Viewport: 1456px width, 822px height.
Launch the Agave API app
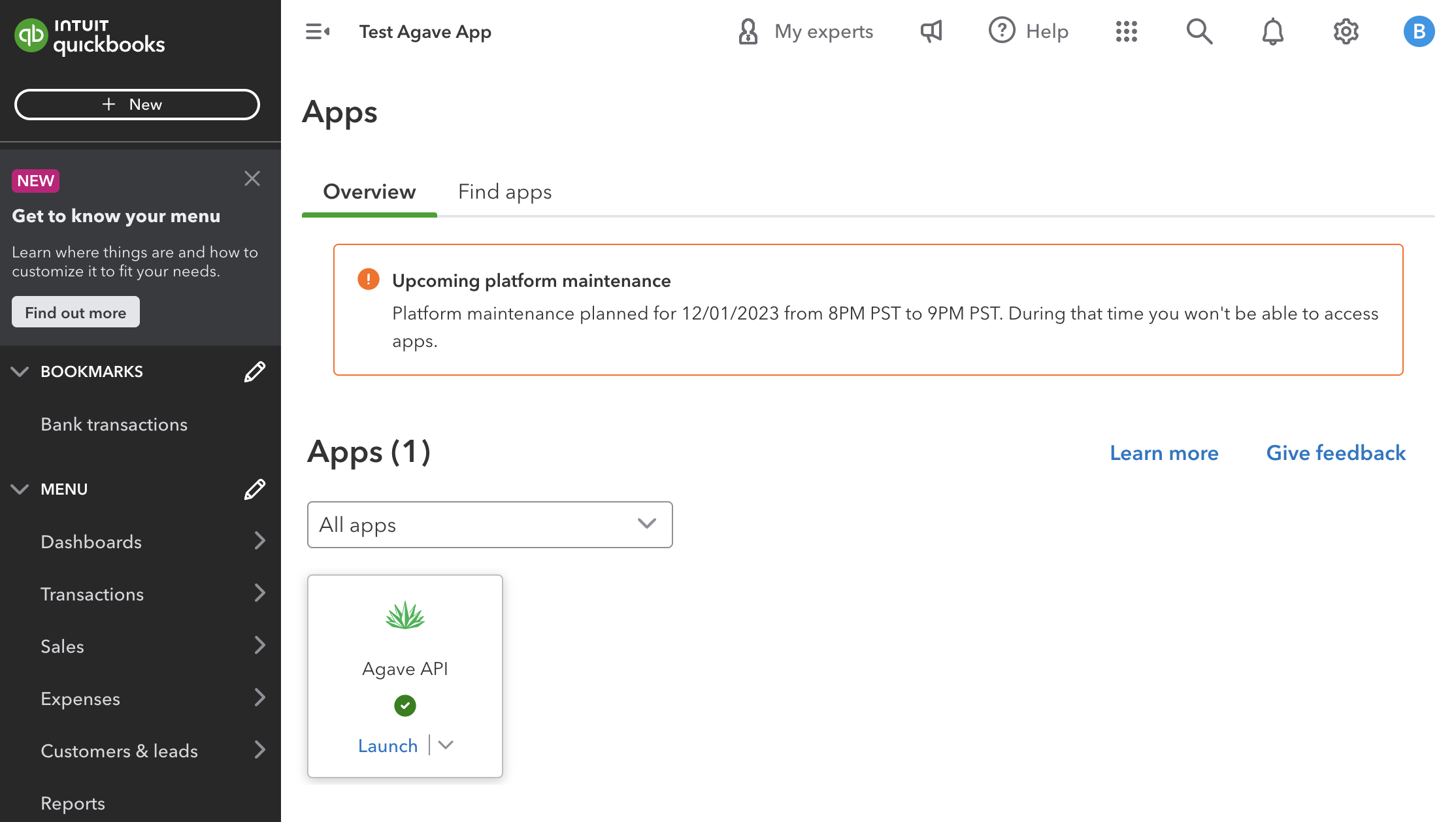click(x=388, y=746)
